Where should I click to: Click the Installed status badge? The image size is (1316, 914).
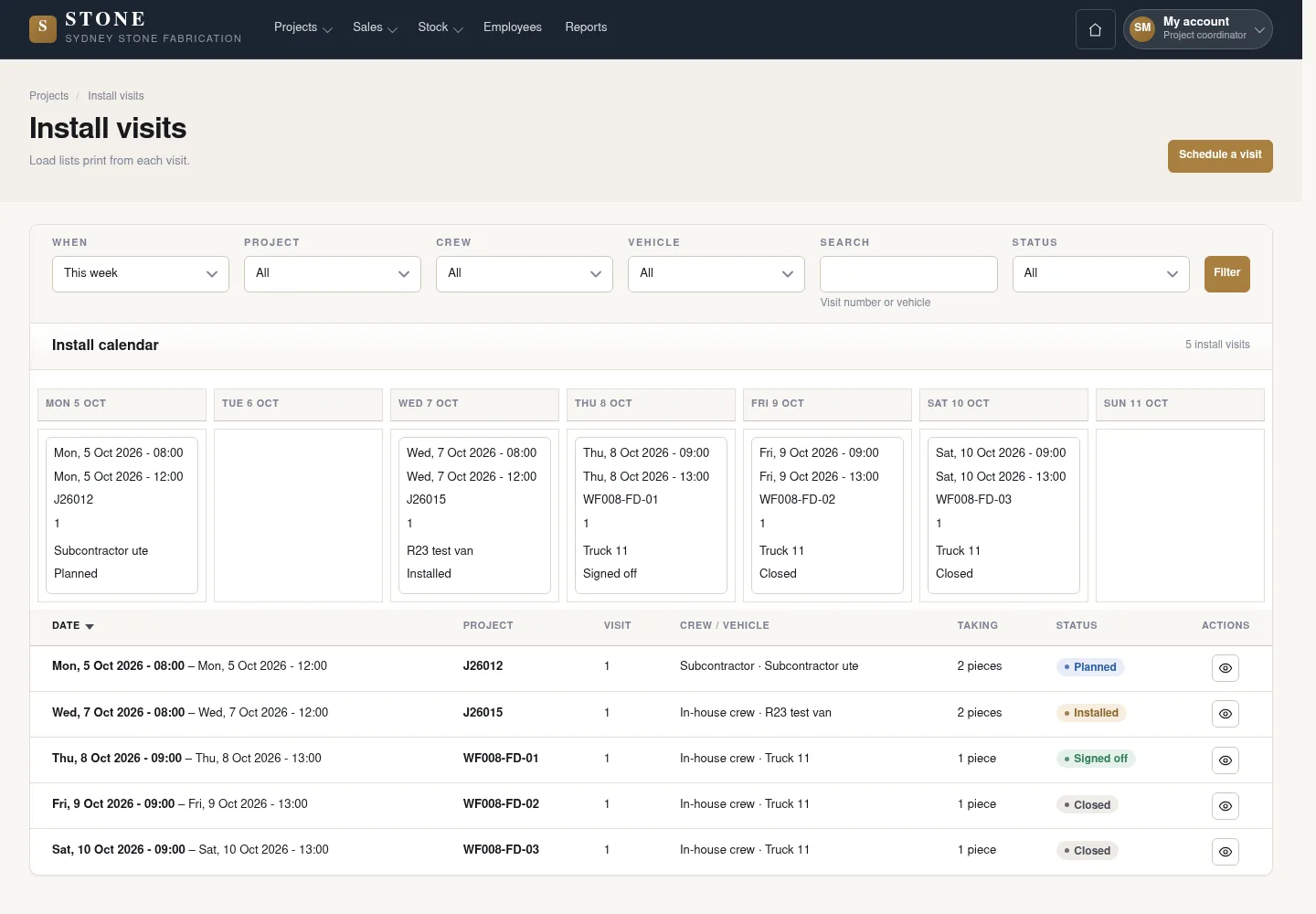1091,713
